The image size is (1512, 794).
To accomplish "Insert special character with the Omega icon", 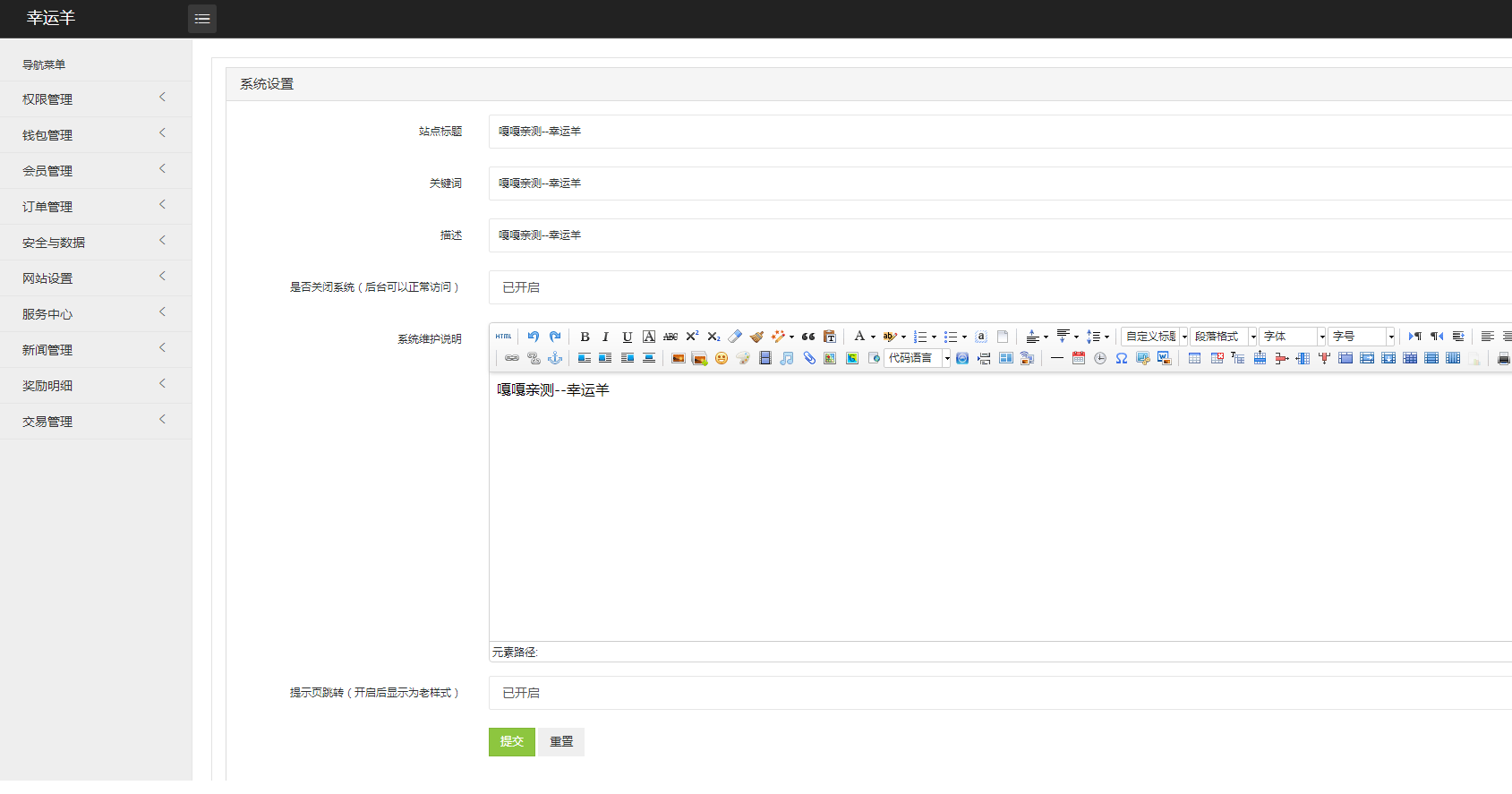I will (1121, 358).
